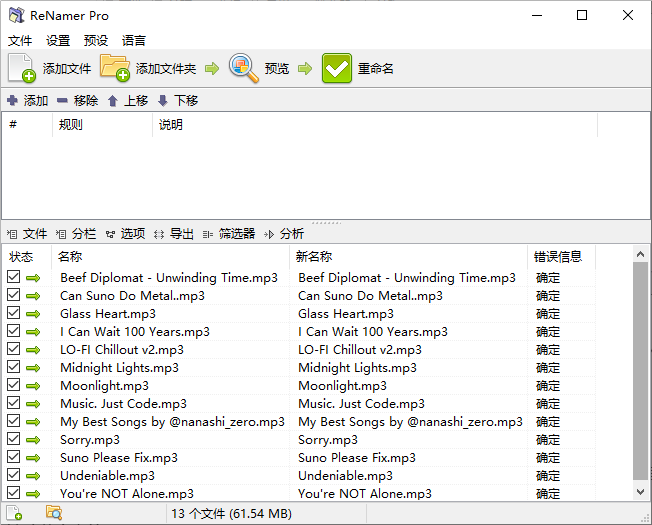Viewport: 652px width, 525px height.
Task: Click the icon beside 分析 in files toolbar
Action: (269, 234)
